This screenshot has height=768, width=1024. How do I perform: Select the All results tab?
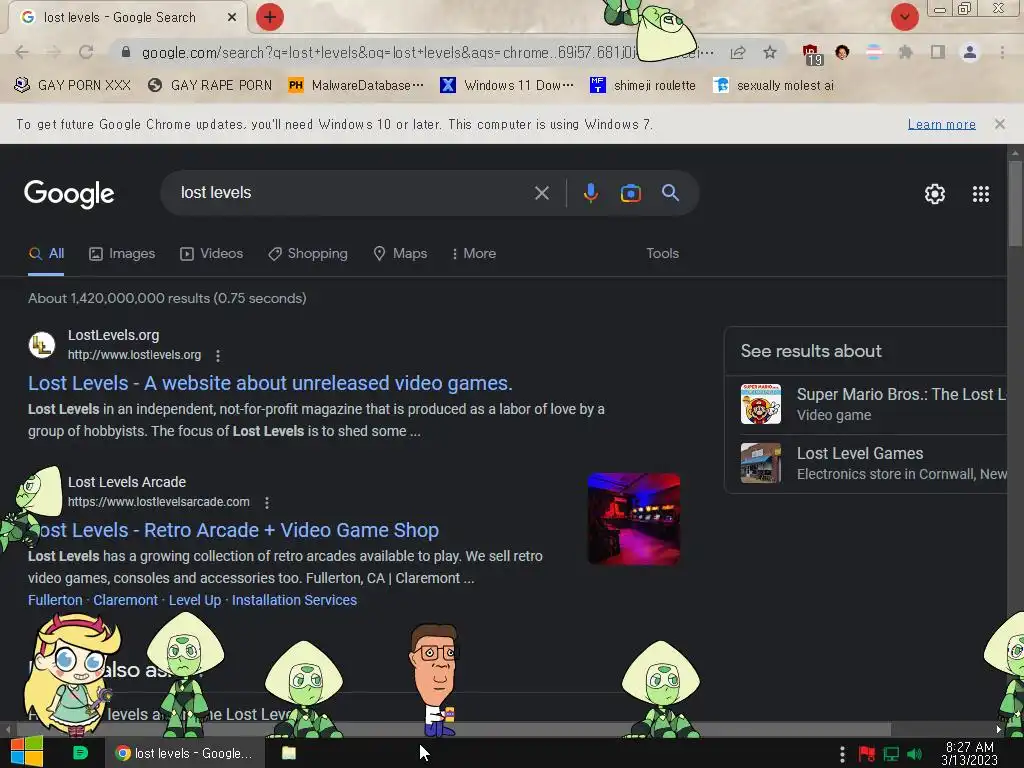(x=46, y=253)
